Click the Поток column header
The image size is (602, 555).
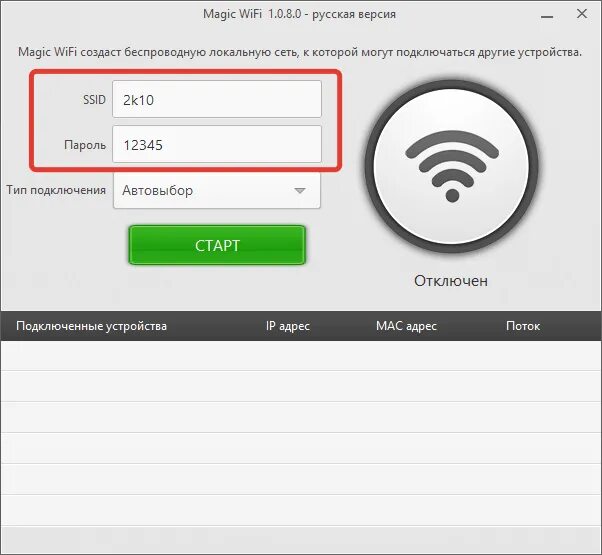(x=523, y=326)
